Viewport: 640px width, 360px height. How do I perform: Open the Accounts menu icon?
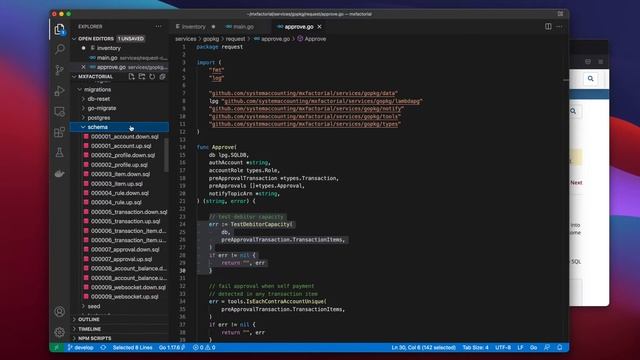click(60, 312)
